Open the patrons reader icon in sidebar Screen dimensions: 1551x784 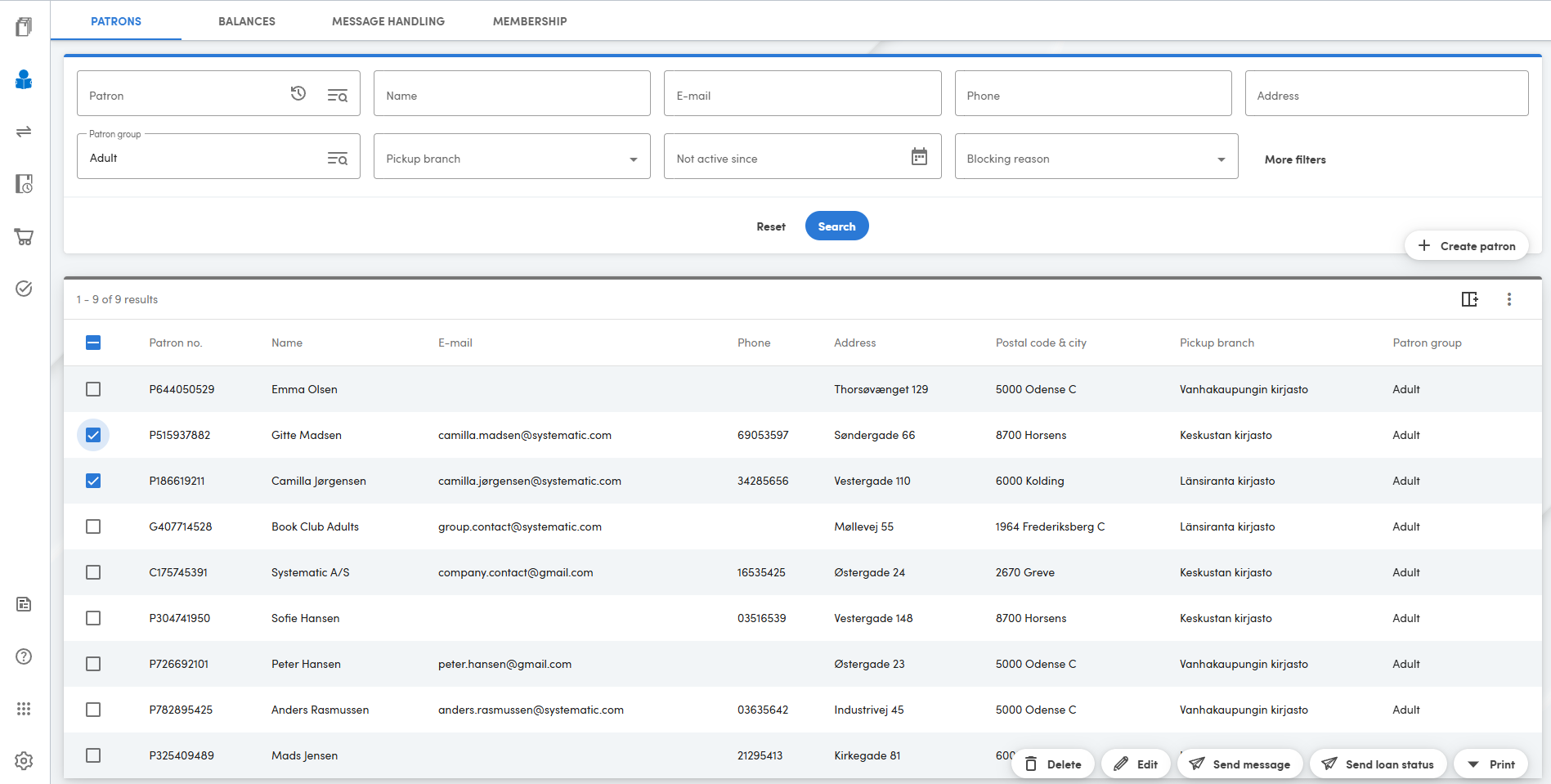tap(24, 79)
